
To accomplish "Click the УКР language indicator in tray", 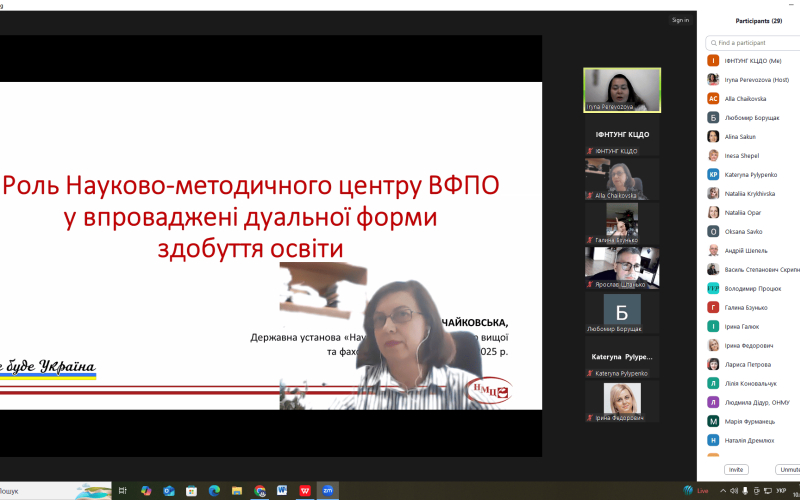I will [781, 491].
